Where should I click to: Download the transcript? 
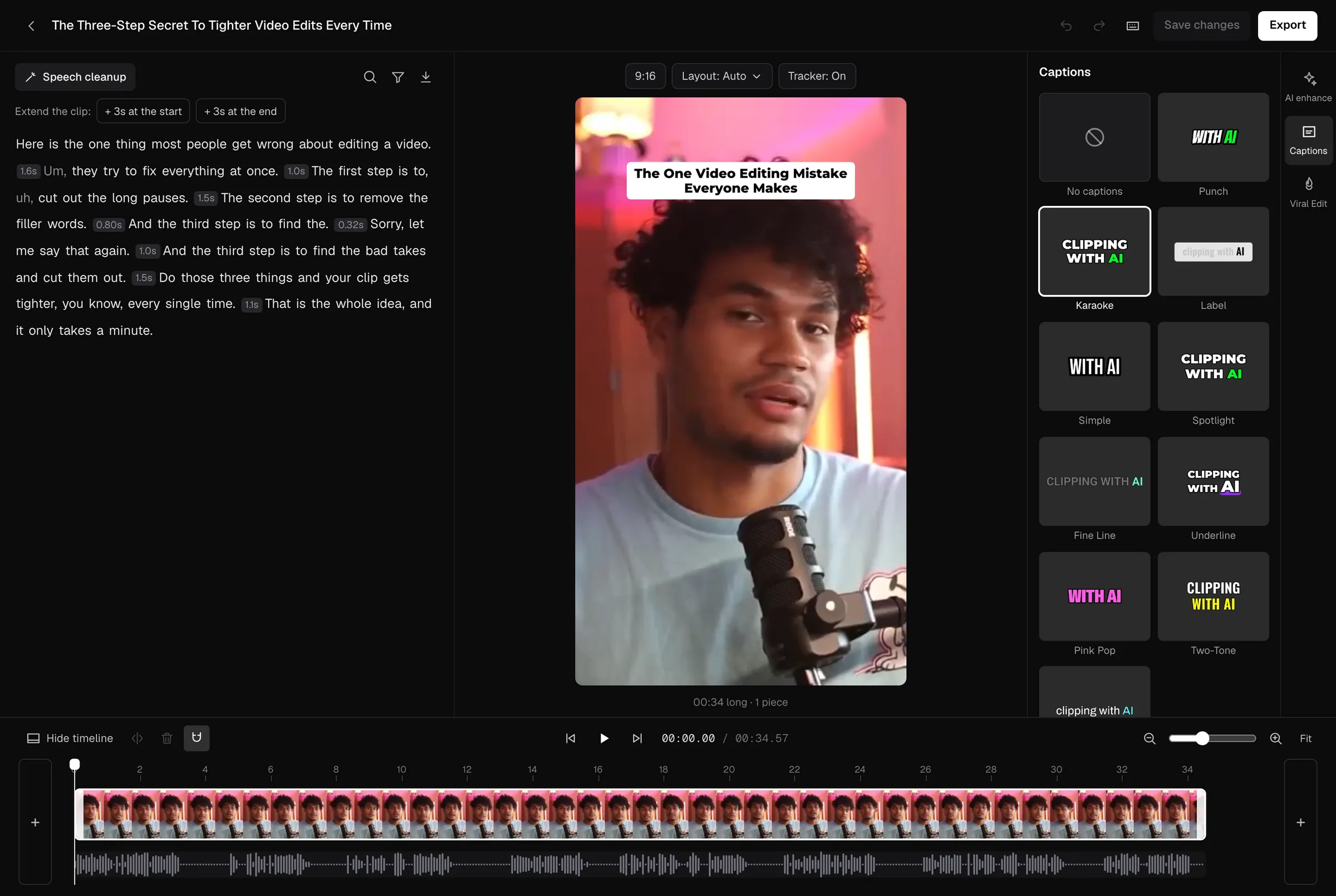pyautogui.click(x=426, y=77)
